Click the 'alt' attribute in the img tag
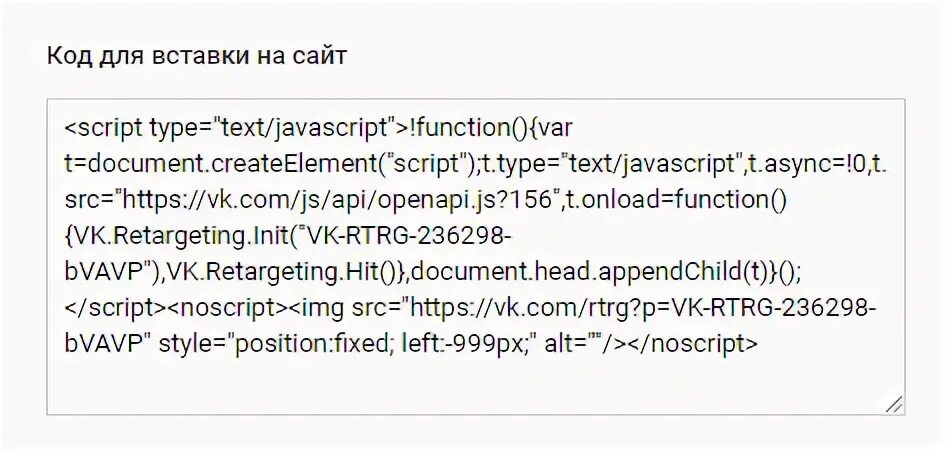Screen dimensions: 952x452 (x=557, y=343)
